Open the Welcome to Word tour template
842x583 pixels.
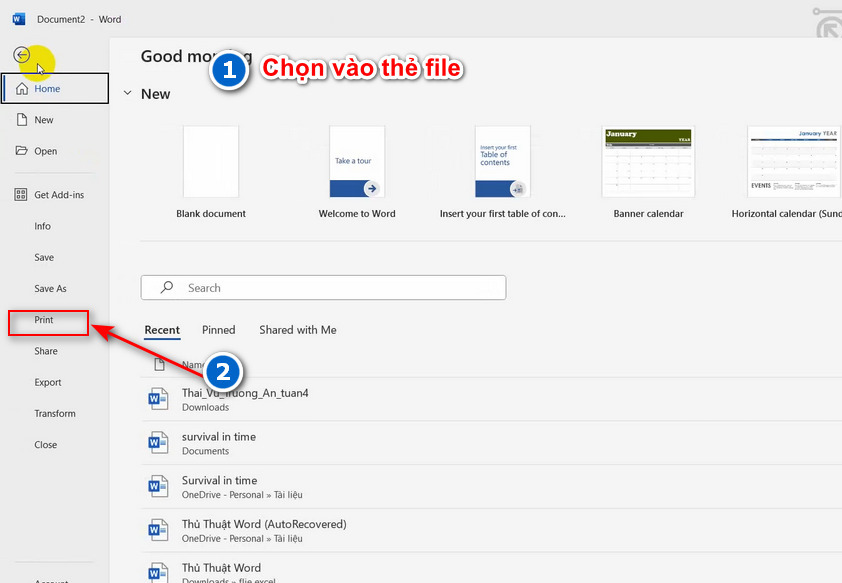click(x=357, y=162)
